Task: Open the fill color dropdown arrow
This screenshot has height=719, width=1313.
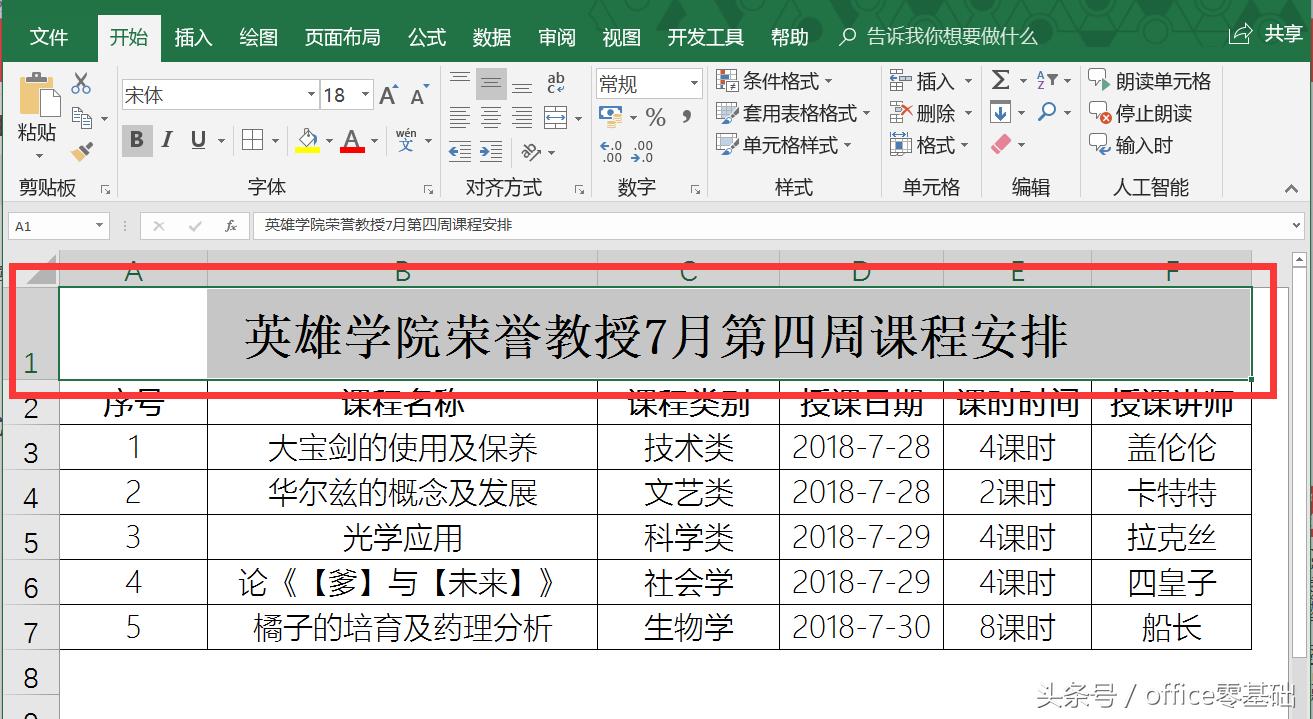Action: click(x=328, y=140)
